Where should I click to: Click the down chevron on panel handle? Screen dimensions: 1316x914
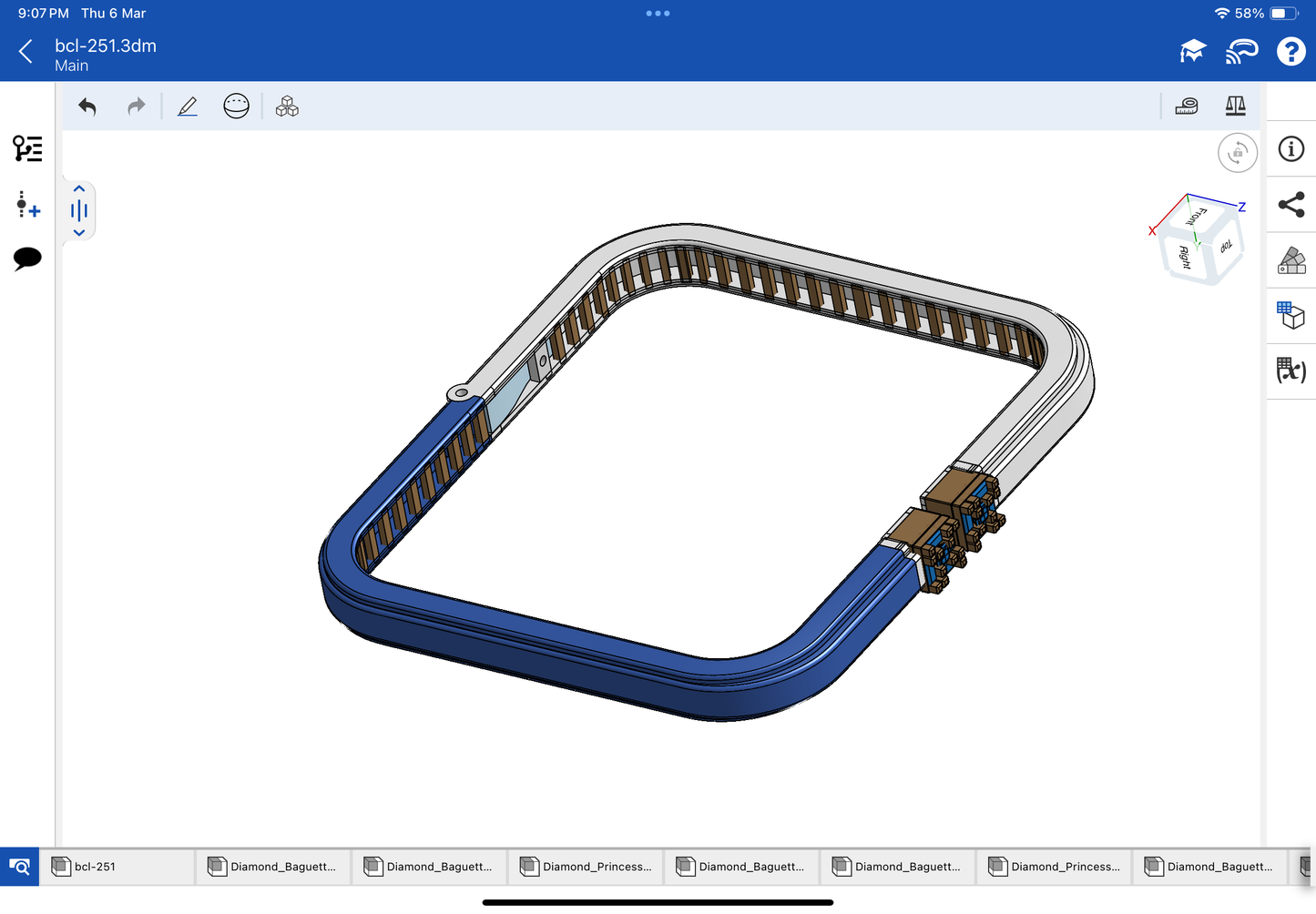(x=79, y=233)
